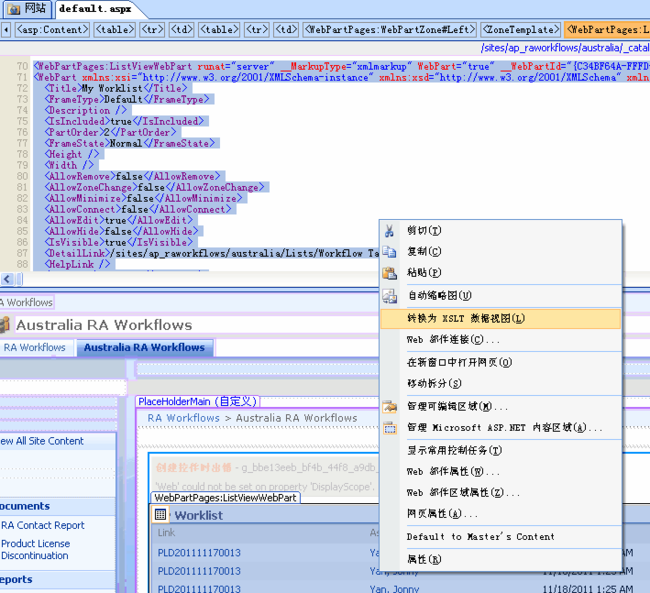
Task: Click View All Site Content link
Action: click(42, 441)
